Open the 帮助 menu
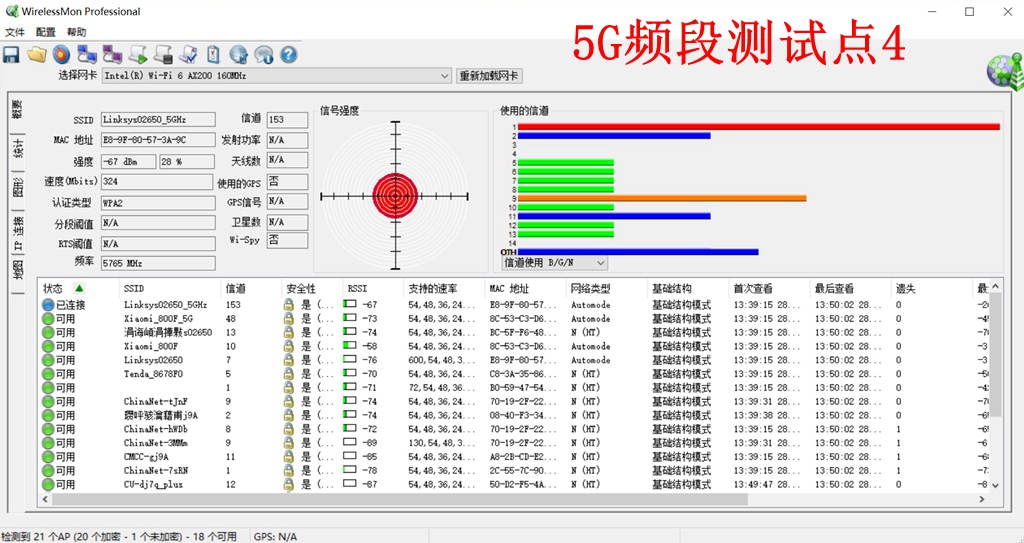The width and height of the screenshot is (1024, 543). pos(76,32)
